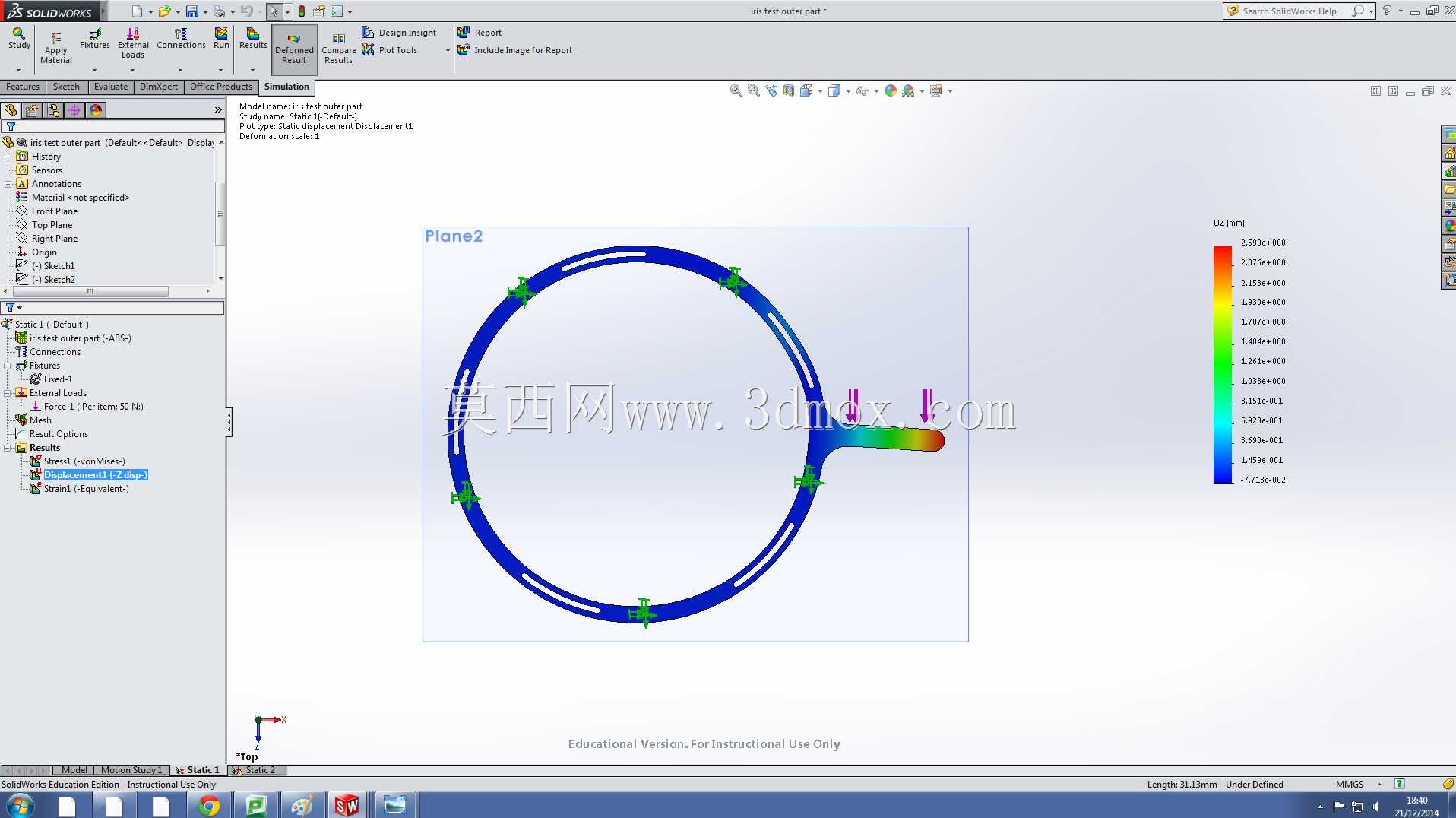Click Include Image for Report
This screenshot has width=1456, height=818.
pyautogui.click(x=514, y=50)
